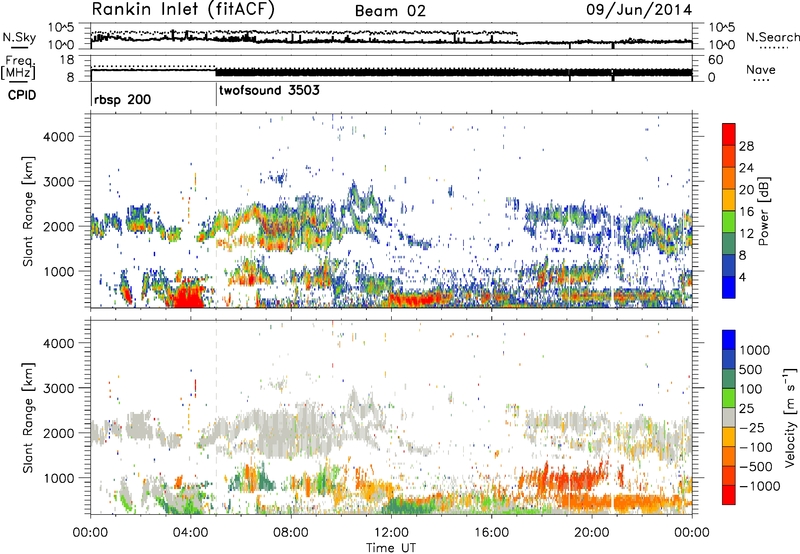Click the 'Nave' legend label
The height and width of the screenshot is (554, 800).
click(761, 69)
